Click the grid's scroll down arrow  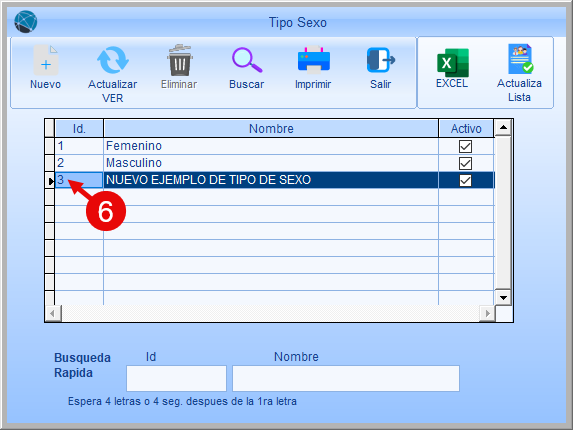tap(503, 297)
